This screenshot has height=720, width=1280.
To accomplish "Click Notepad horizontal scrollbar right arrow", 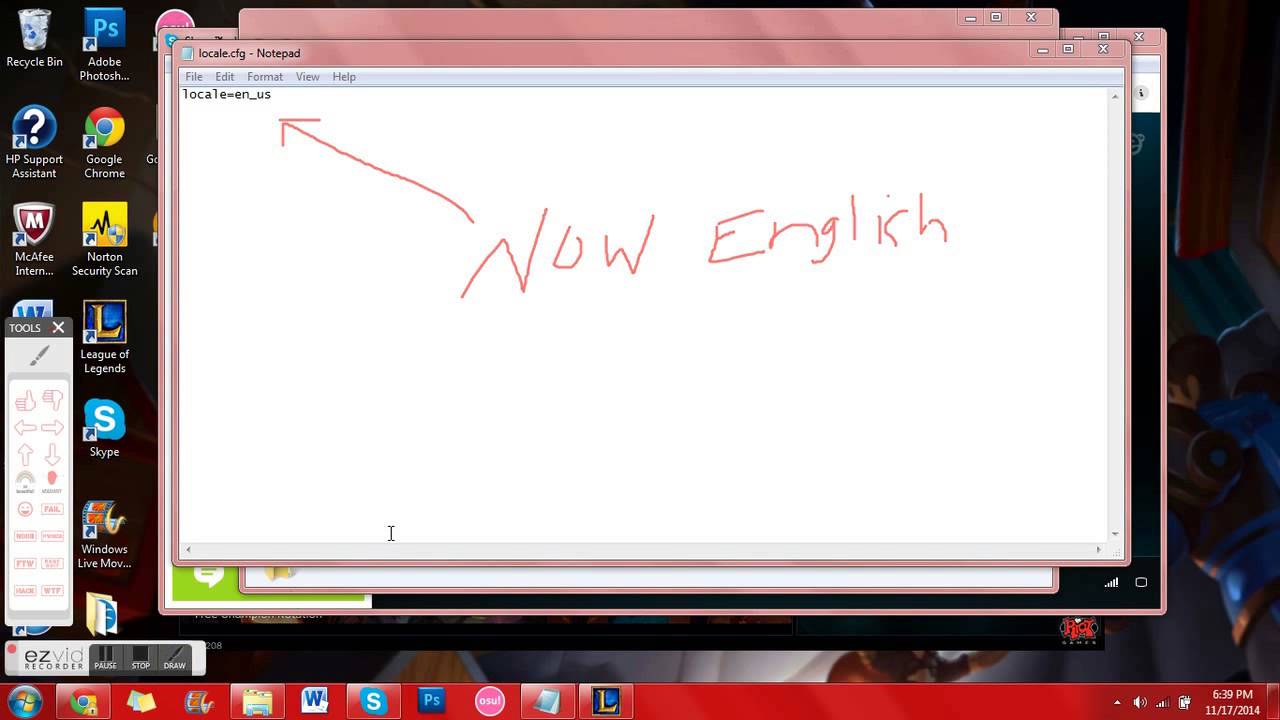I will [x=1099, y=549].
